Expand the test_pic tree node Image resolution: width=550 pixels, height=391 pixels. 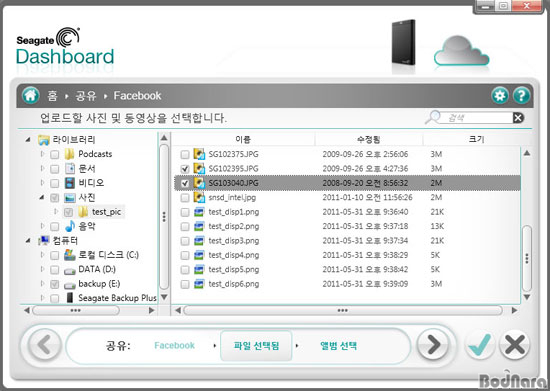pyautogui.click(x=56, y=211)
